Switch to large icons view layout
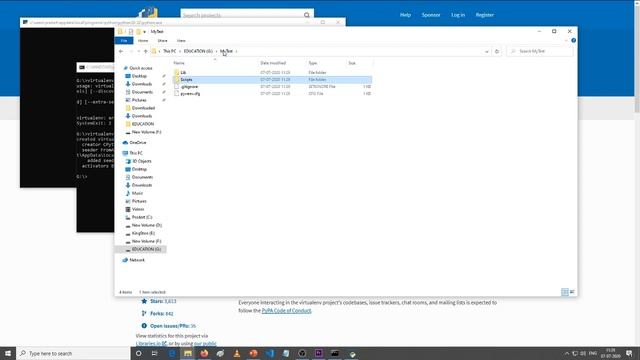Viewport: 640px width, 360px height. 572,292
